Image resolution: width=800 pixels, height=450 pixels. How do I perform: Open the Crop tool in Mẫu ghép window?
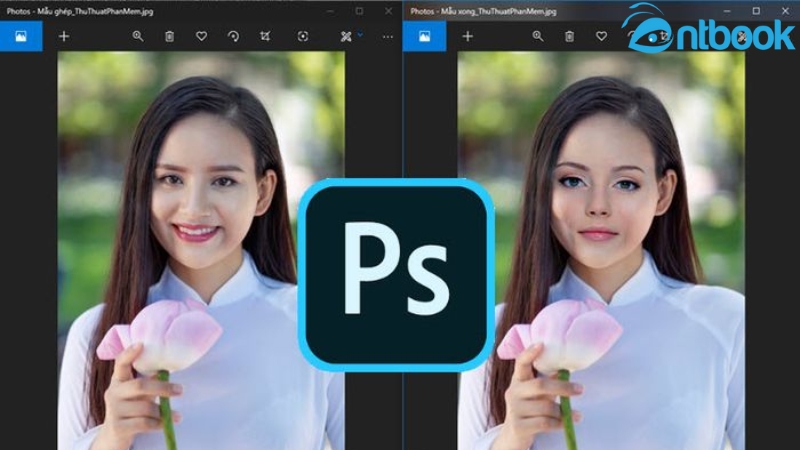(265, 36)
